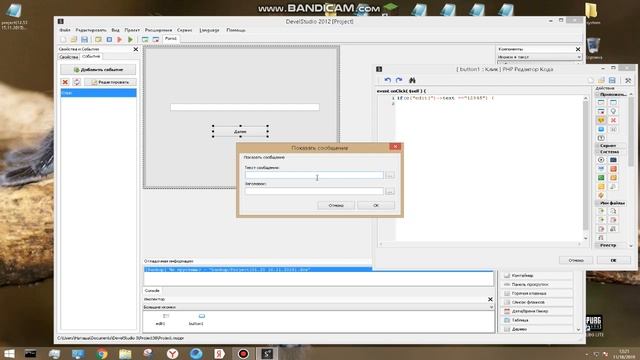Open the Большие иконки view dropdown

[318, 307]
